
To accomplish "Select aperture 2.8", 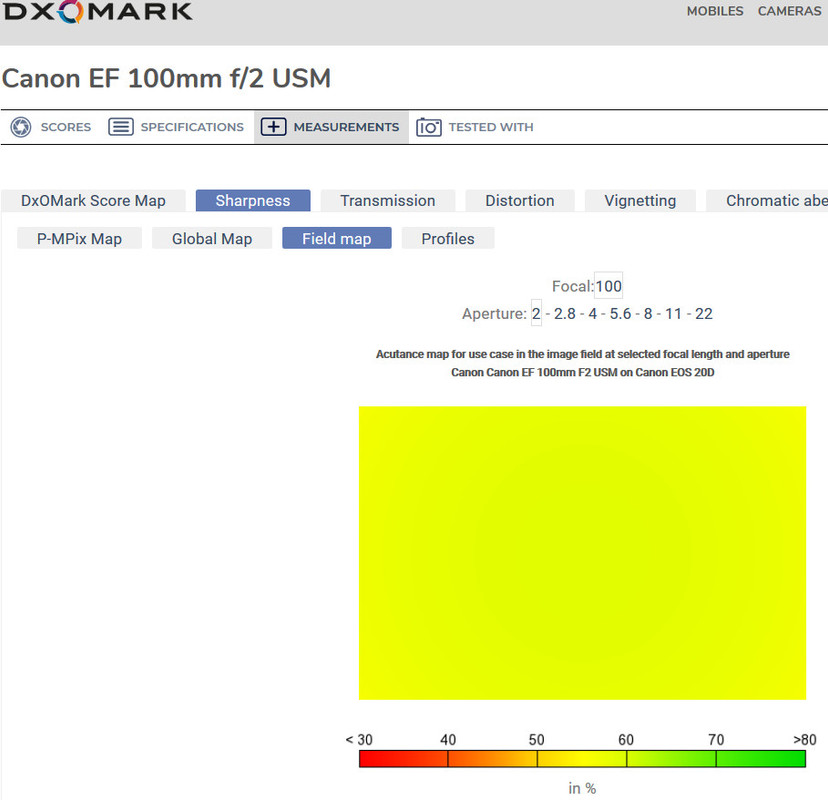I will point(564,314).
